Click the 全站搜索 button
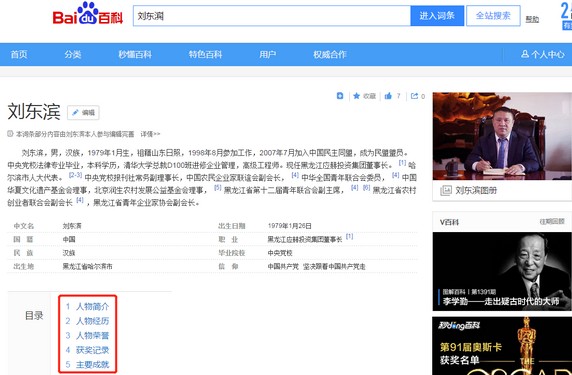This screenshot has height=375, width=572. point(493,16)
